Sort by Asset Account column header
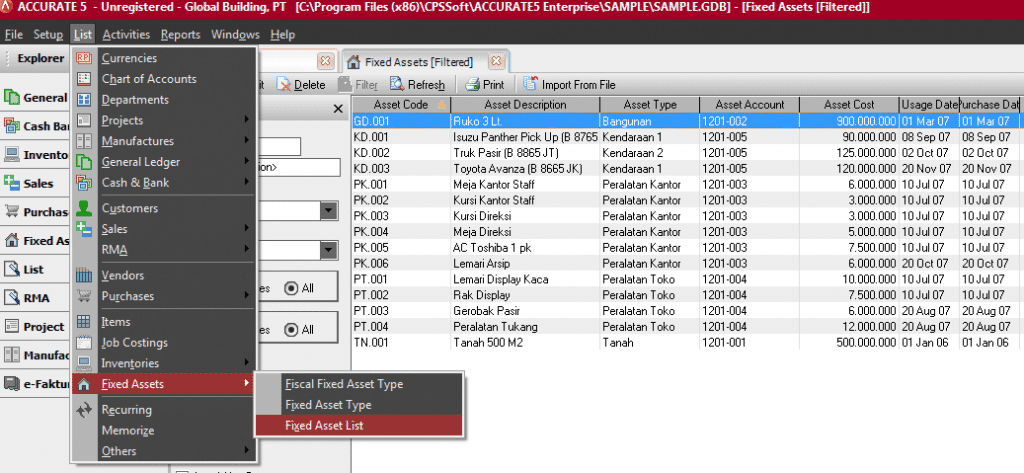Screen dimensions: 1024x473 coord(750,105)
